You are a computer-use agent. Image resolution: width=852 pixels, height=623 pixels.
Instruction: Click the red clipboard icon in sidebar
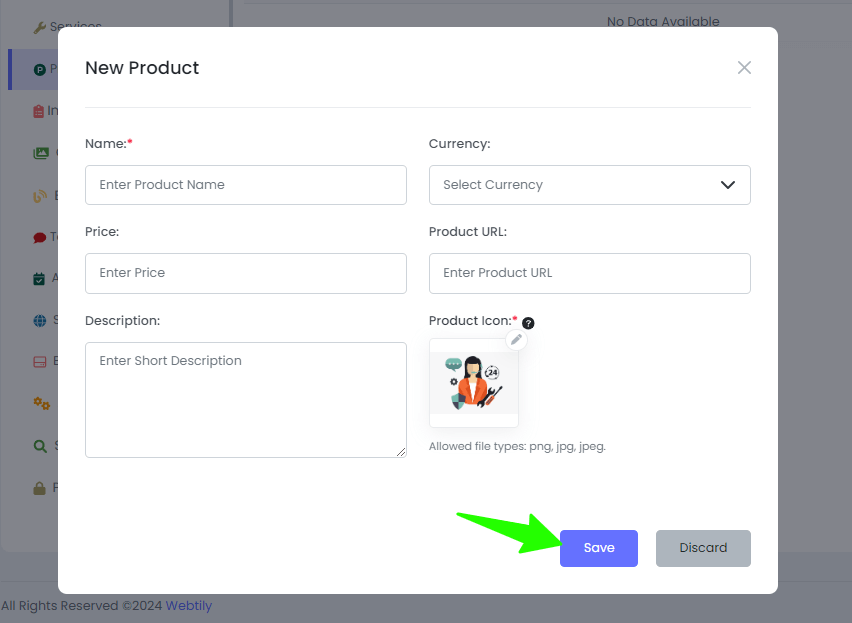pos(39,111)
